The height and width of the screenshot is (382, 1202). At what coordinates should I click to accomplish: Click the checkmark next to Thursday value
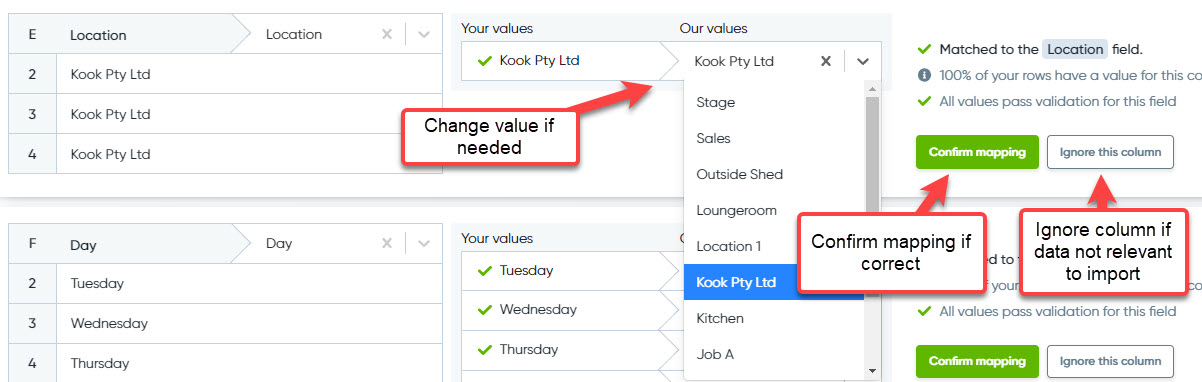485,350
